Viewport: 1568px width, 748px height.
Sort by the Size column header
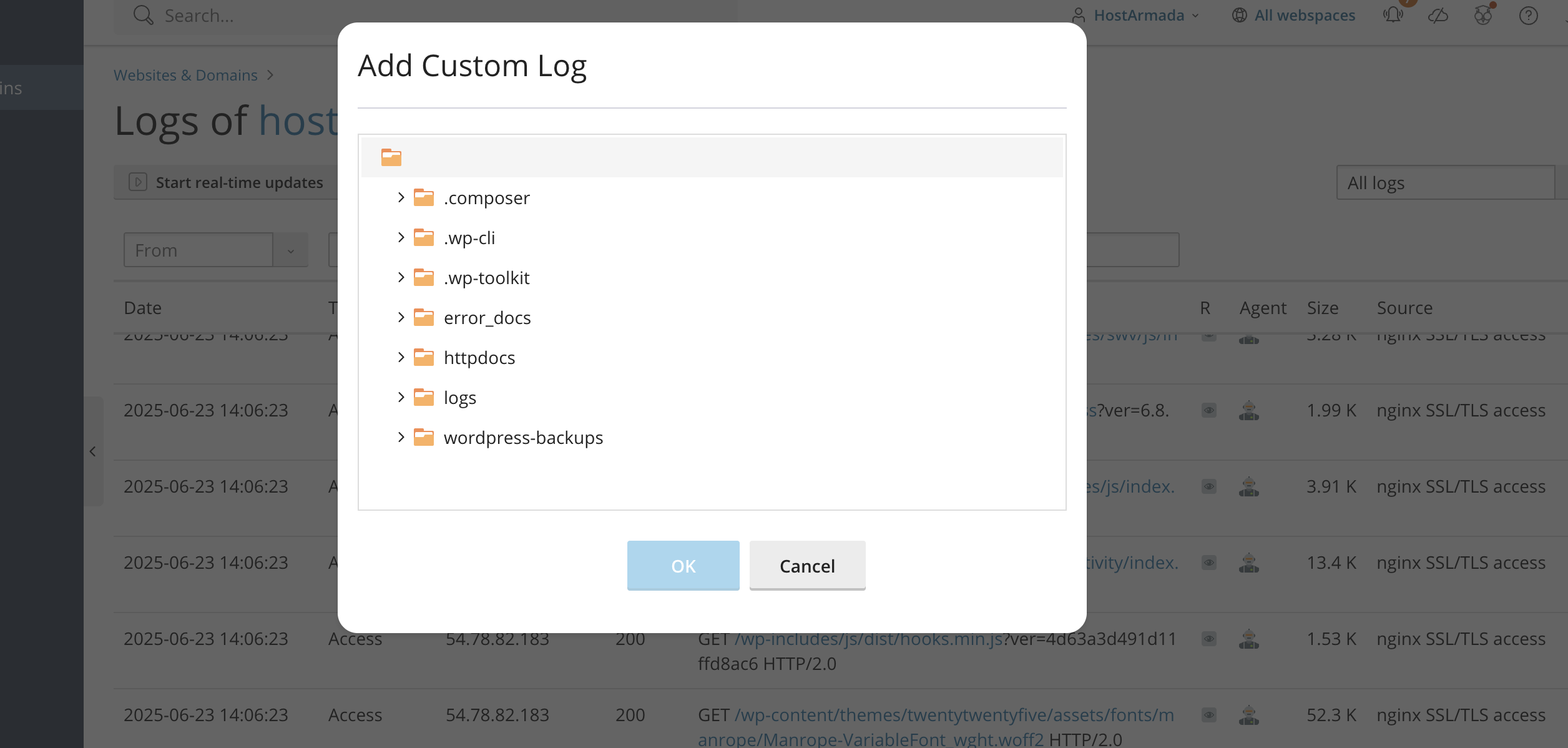tap(1323, 308)
